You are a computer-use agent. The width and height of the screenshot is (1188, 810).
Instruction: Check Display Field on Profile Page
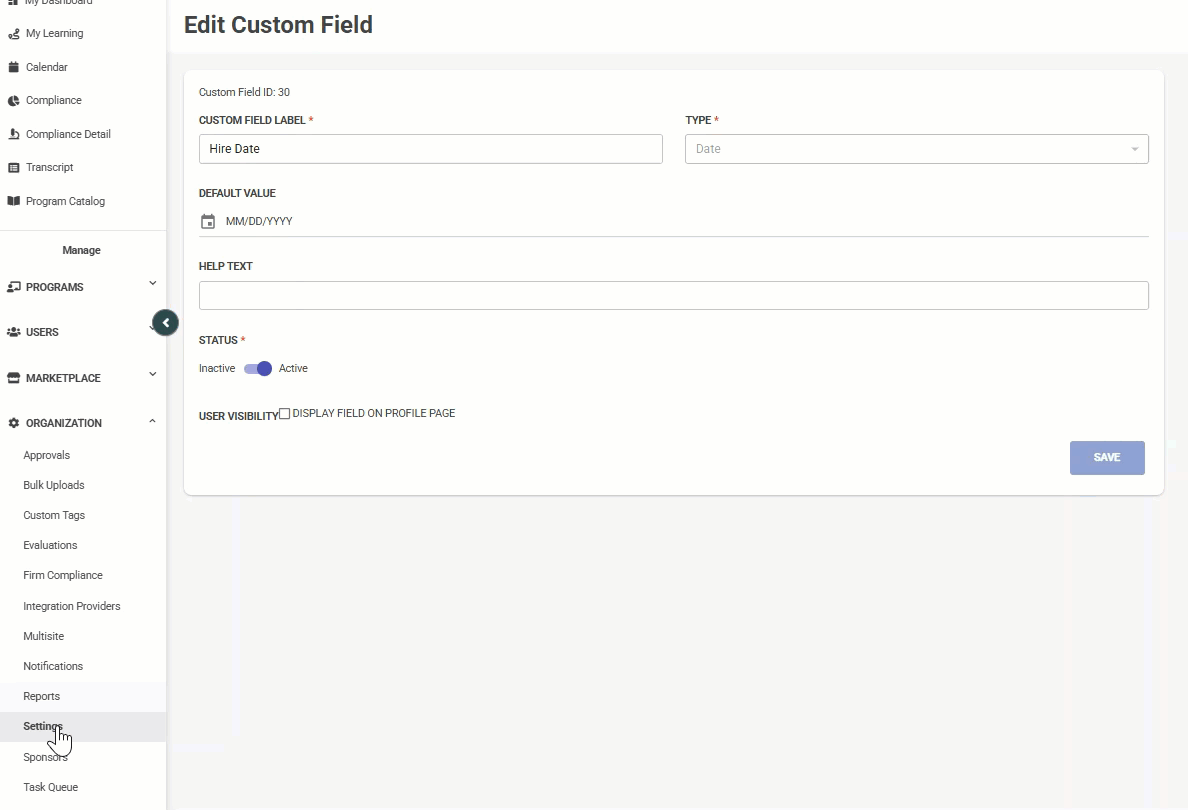point(285,414)
